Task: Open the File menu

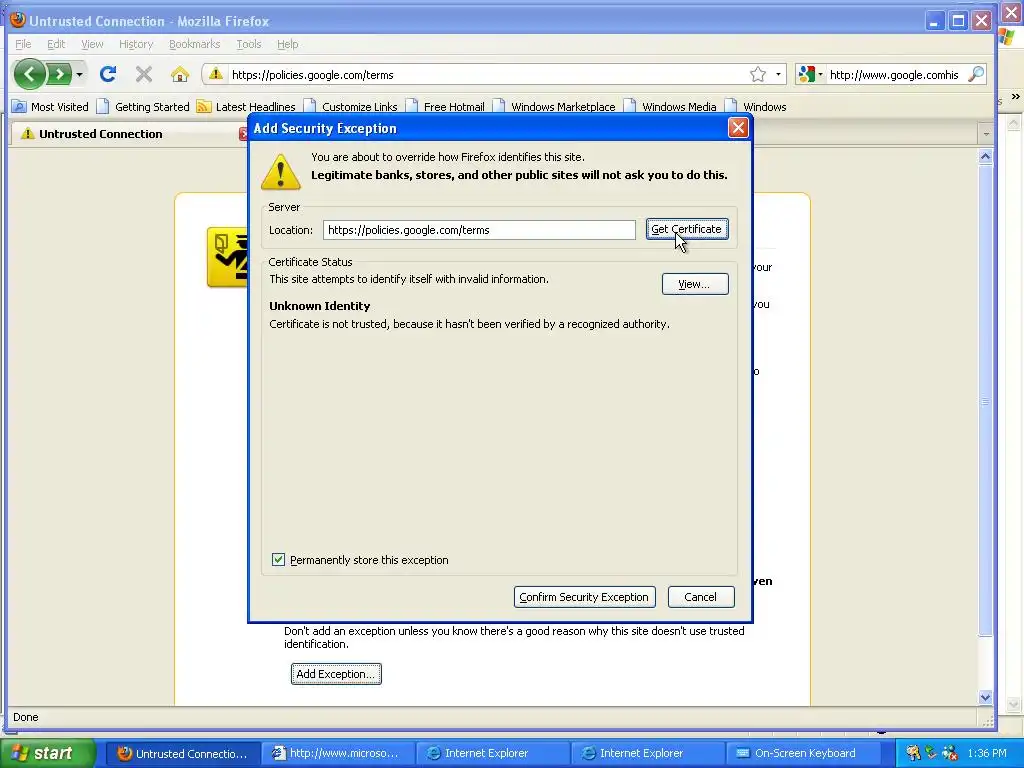Action: (x=23, y=44)
